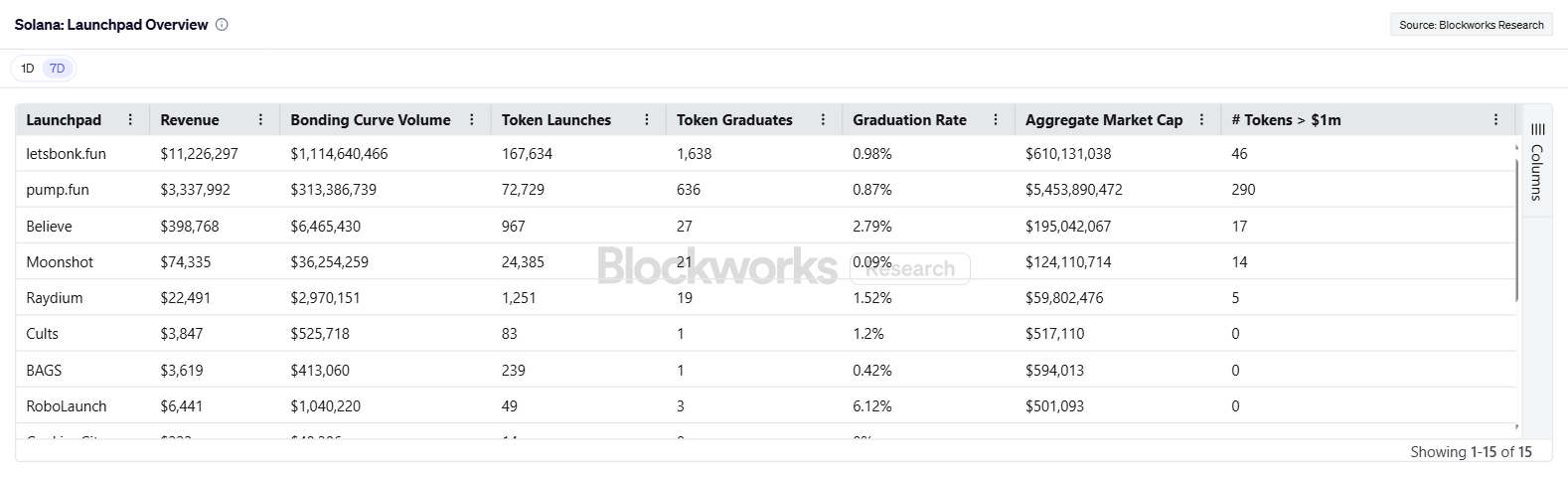Click the table's vertical scrollbar thumb
The image size is (1568, 477).
[1516, 229]
